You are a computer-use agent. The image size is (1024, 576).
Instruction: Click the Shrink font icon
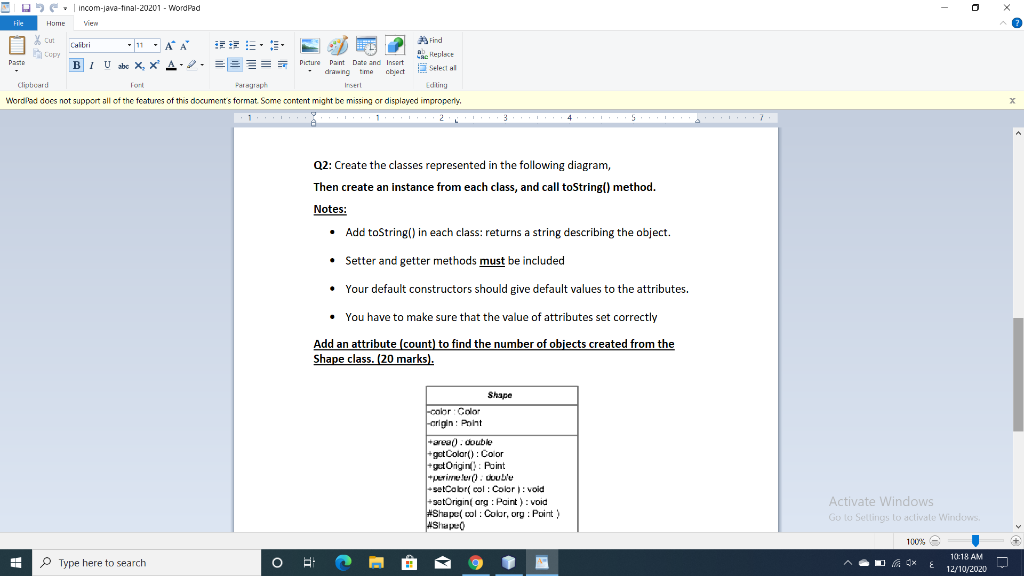click(185, 45)
